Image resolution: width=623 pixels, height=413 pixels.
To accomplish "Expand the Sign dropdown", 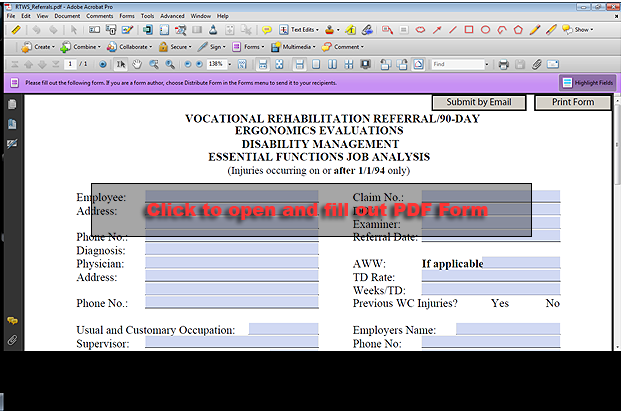I will click(x=212, y=47).
